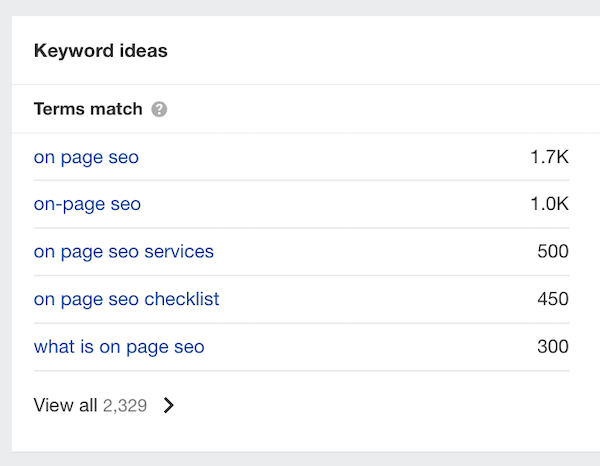Select the "on page seo services" keyword
600x466 pixels.
pyautogui.click(x=123, y=251)
